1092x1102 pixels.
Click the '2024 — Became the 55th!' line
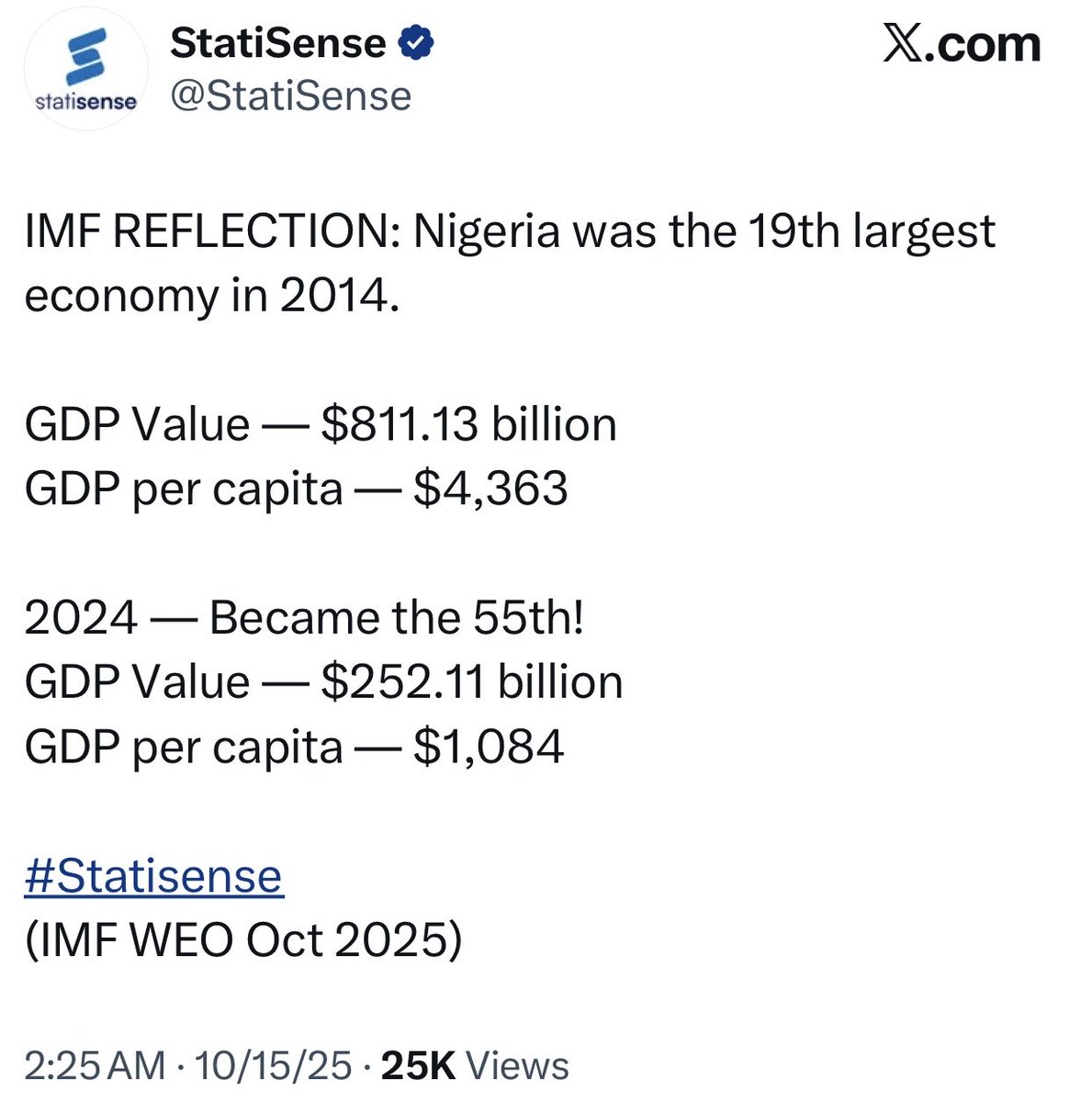(304, 618)
